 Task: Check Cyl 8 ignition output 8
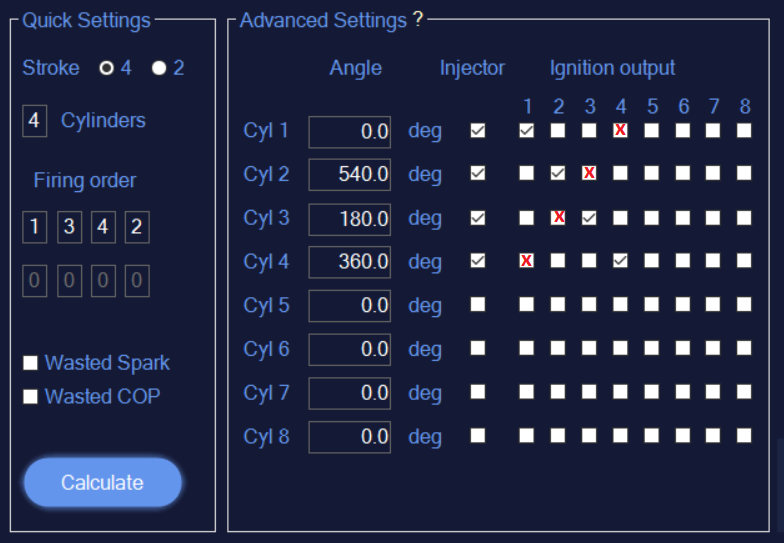[x=744, y=436]
